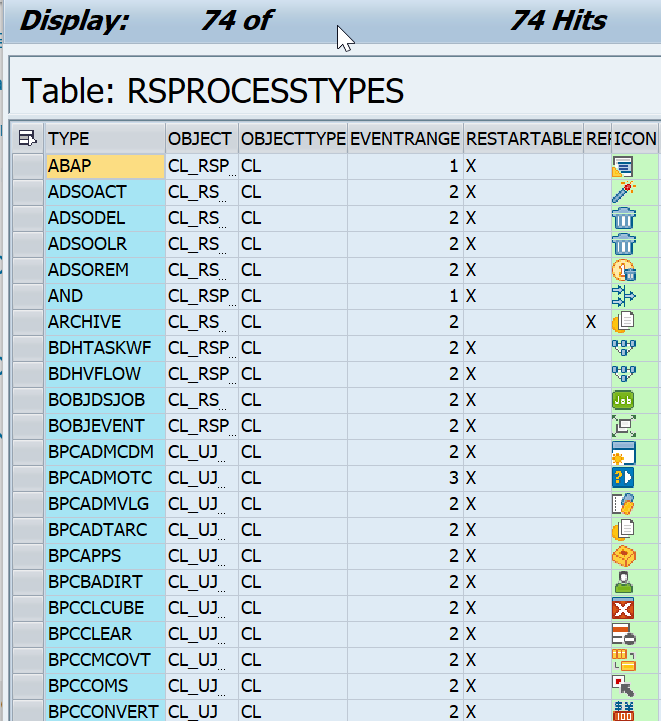Click the ARCHIVE type cell
Image resolution: width=661 pixels, height=721 pixels.
pyautogui.click(x=105, y=322)
